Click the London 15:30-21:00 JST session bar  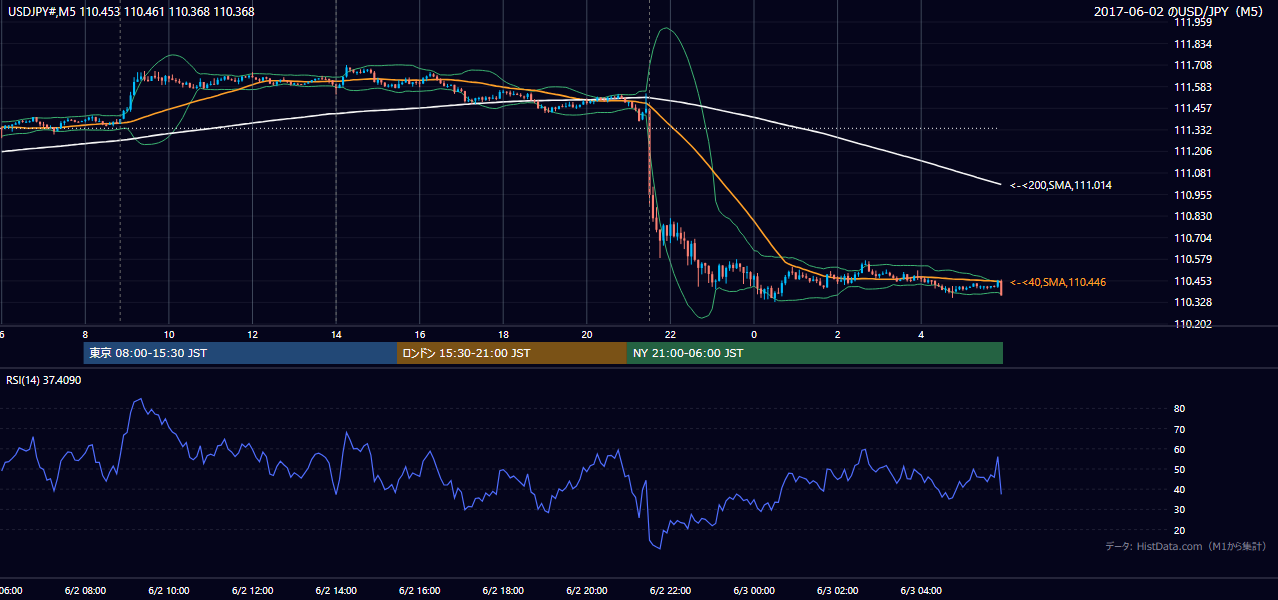click(x=512, y=353)
